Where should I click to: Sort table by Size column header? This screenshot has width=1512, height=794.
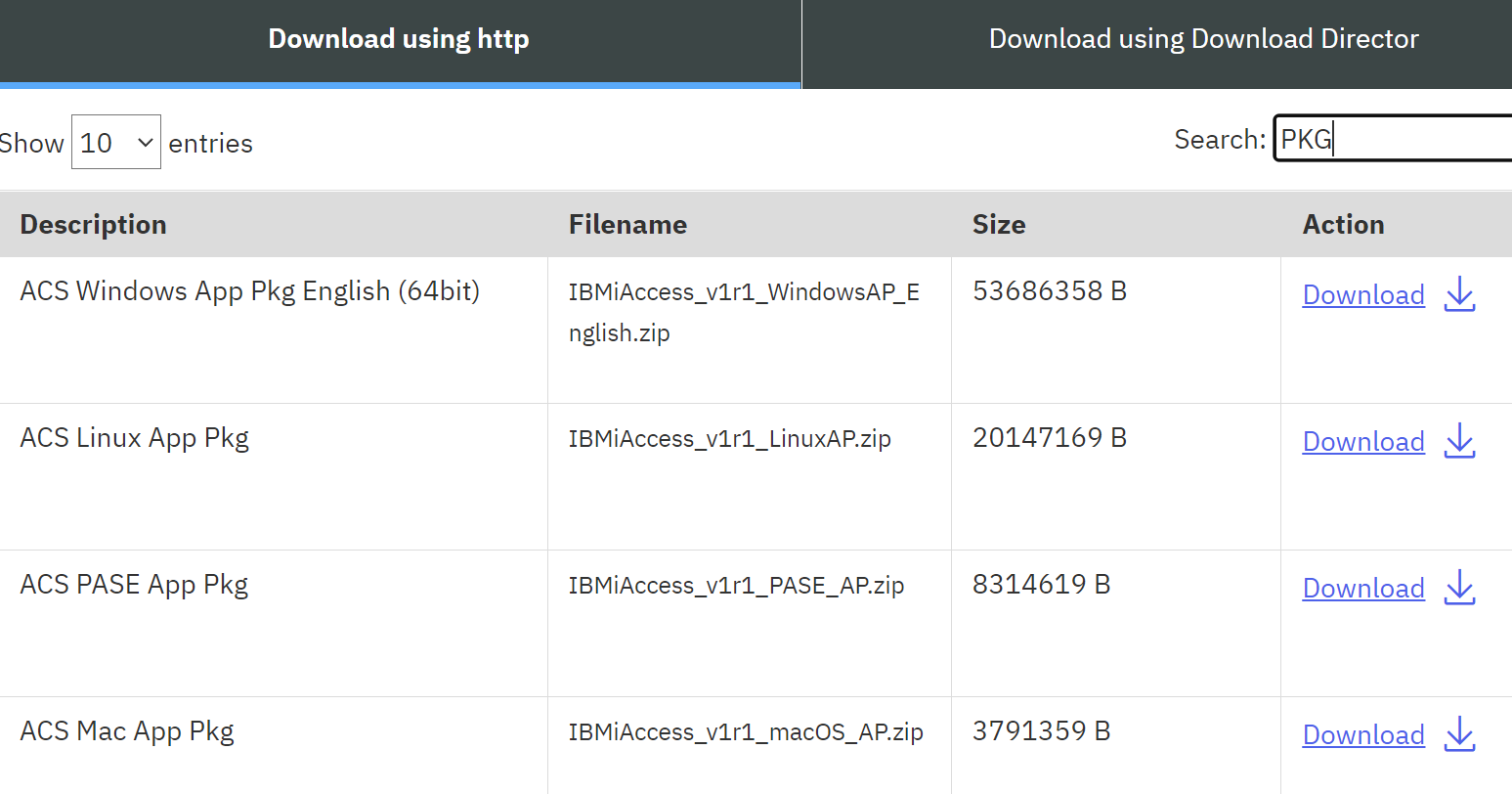[x=999, y=224]
